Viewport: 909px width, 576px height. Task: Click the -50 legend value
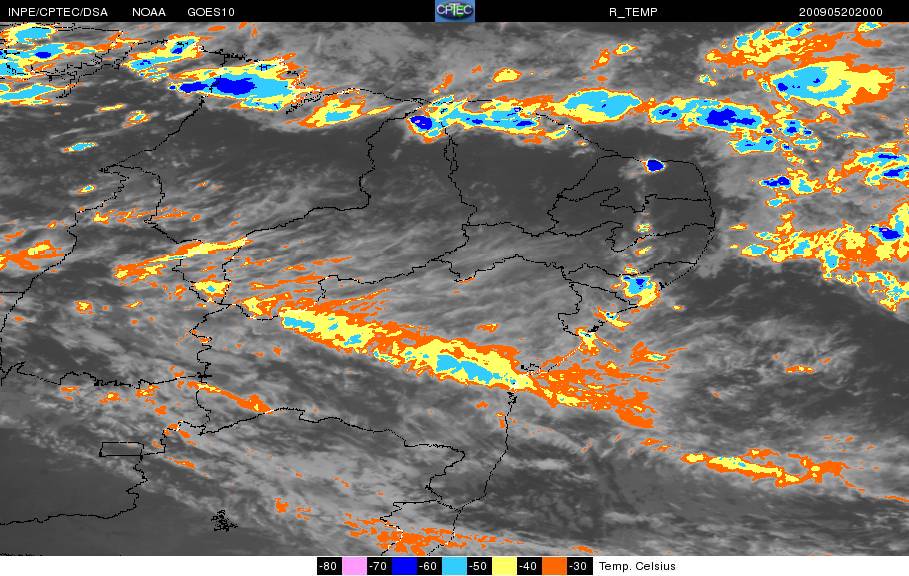(x=479, y=566)
